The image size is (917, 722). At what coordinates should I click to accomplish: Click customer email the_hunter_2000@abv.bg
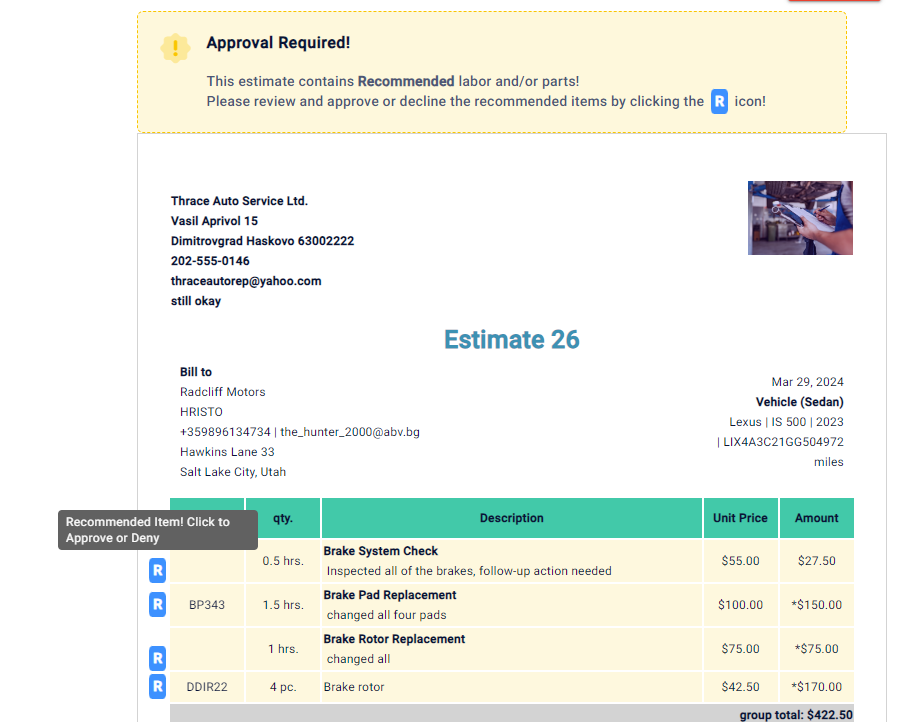[x=350, y=432]
